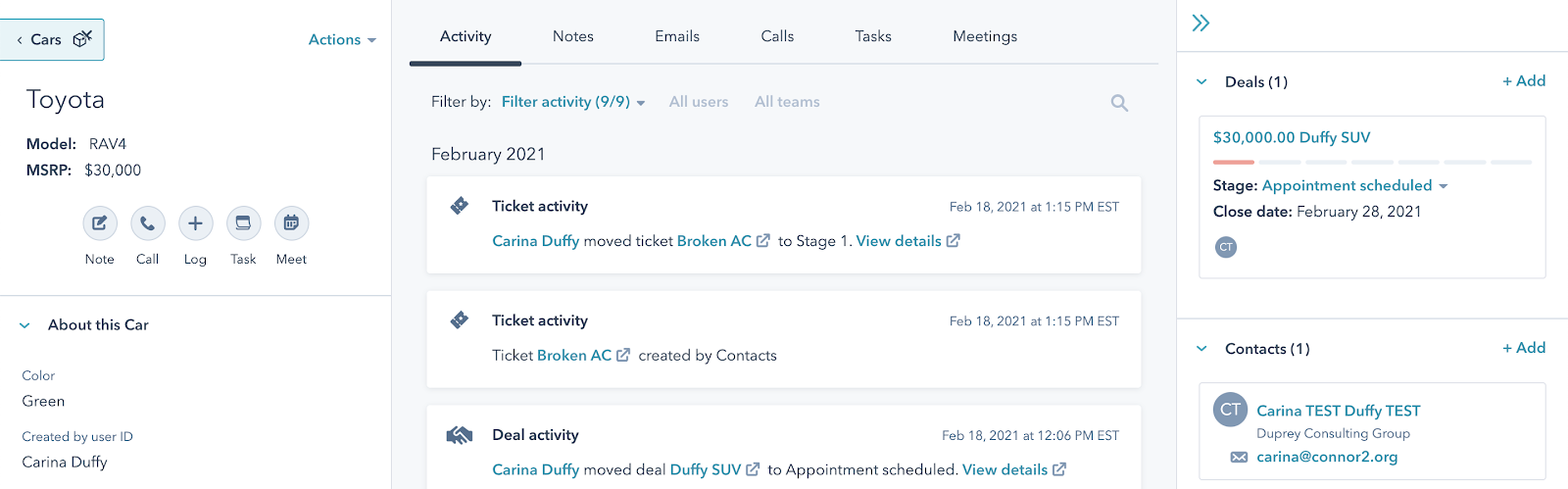Open the Filter activity (9/9) dropdown
The height and width of the screenshot is (489, 1568).
(572, 102)
